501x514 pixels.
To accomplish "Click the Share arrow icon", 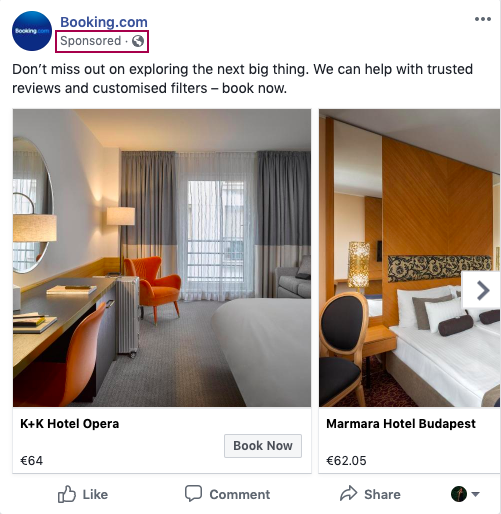I will pyautogui.click(x=348, y=494).
